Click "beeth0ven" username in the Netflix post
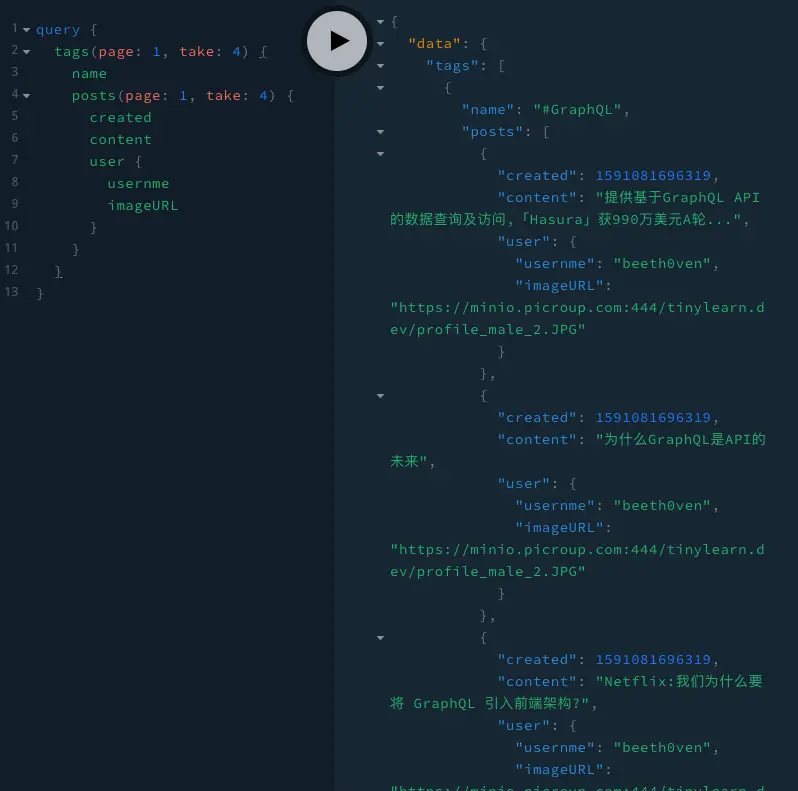The height and width of the screenshot is (791, 798). [662, 748]
